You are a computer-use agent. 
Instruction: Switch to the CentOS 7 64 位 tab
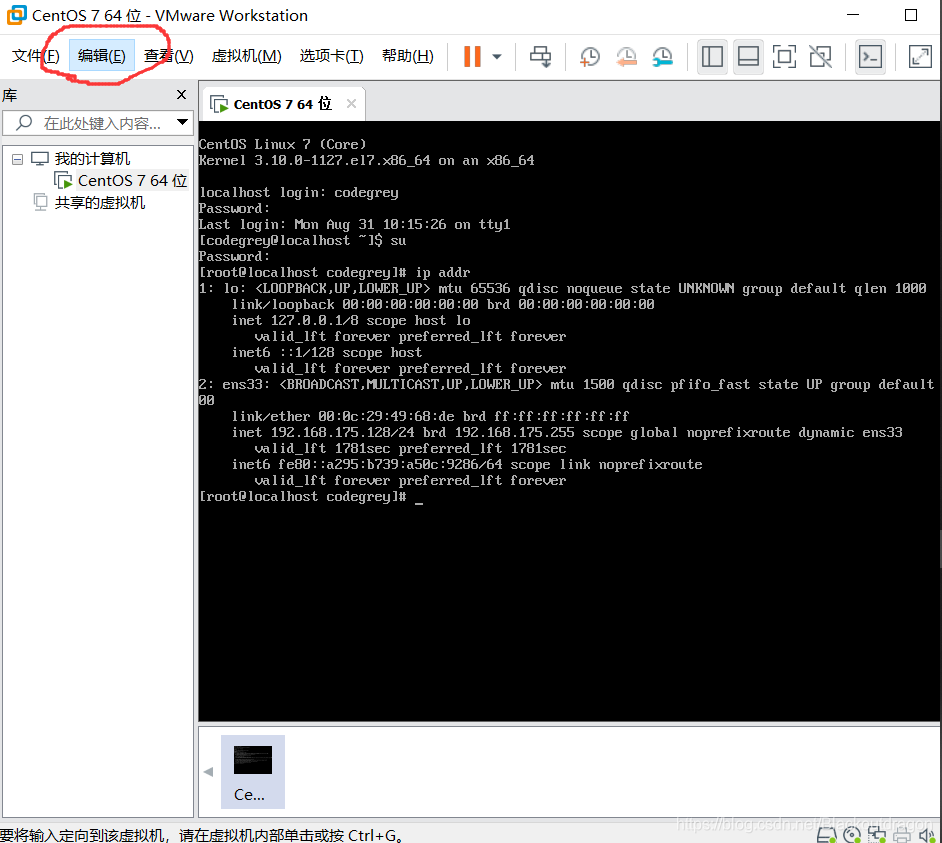[x=282, y=104]
